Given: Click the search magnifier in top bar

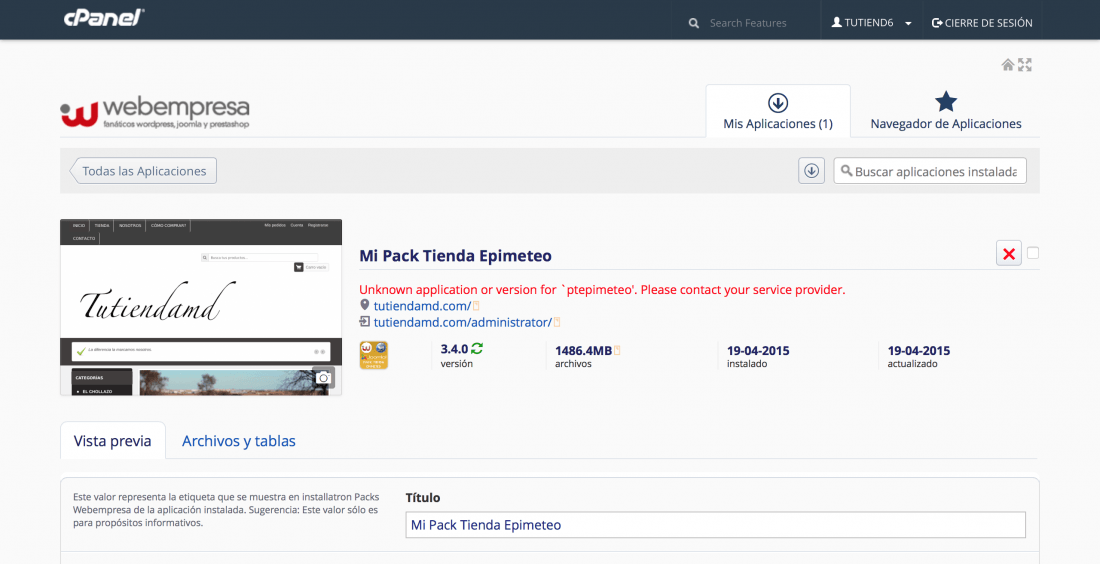Looking at the screenshot, I should pyautogui.click(x=694, y=23).
